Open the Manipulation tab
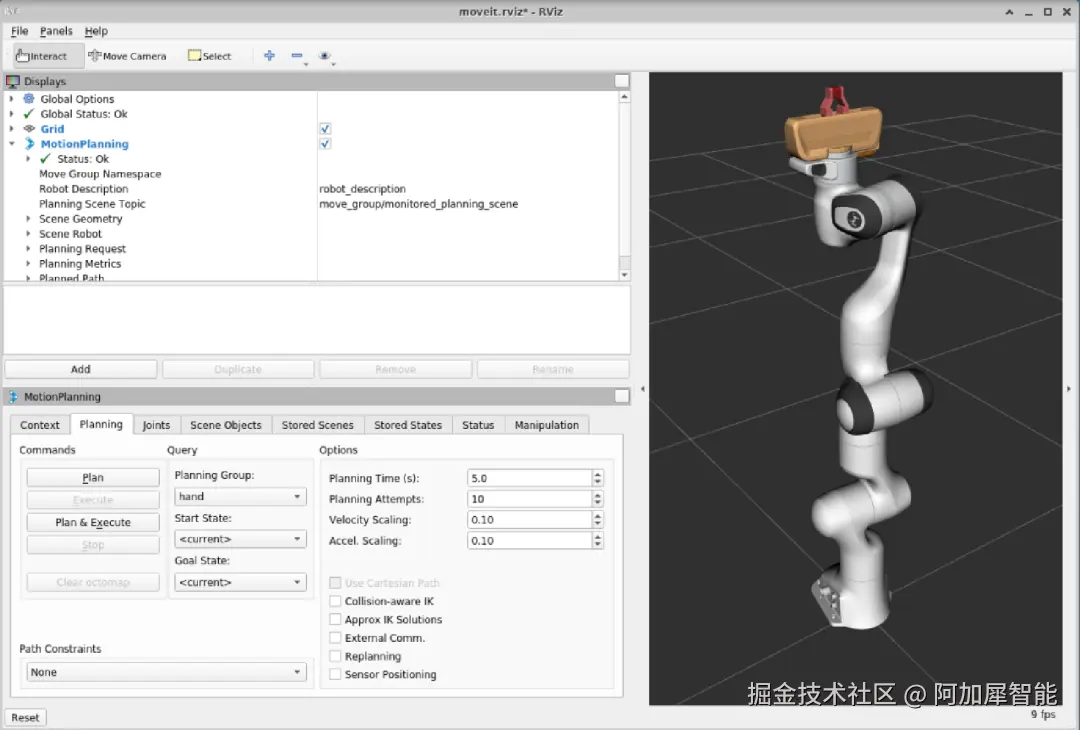Screen dimensions: 1080x730 [x=547, y=425]
